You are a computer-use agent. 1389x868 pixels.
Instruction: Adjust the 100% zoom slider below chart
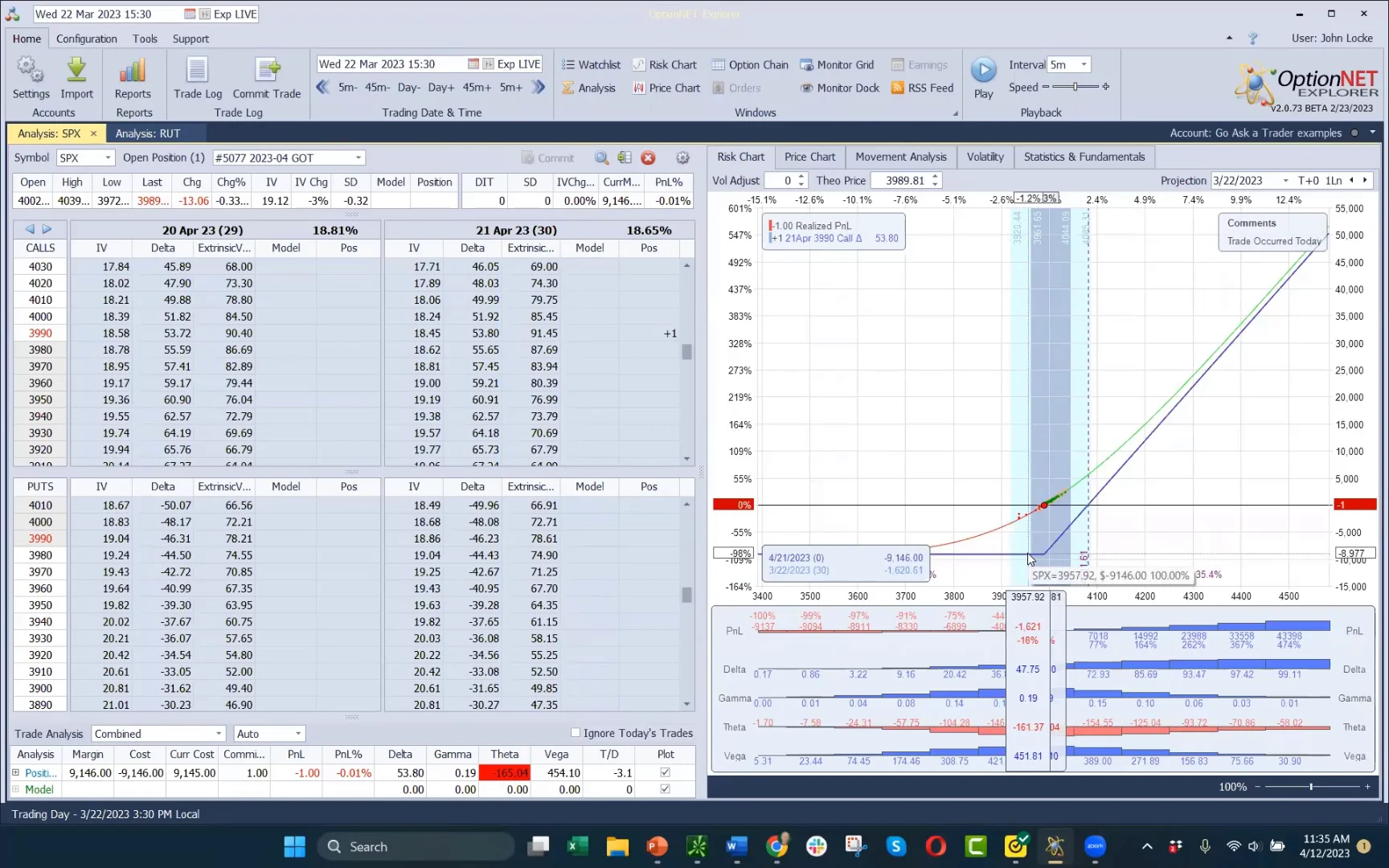pyautogui.click(x=1312, y=787)
